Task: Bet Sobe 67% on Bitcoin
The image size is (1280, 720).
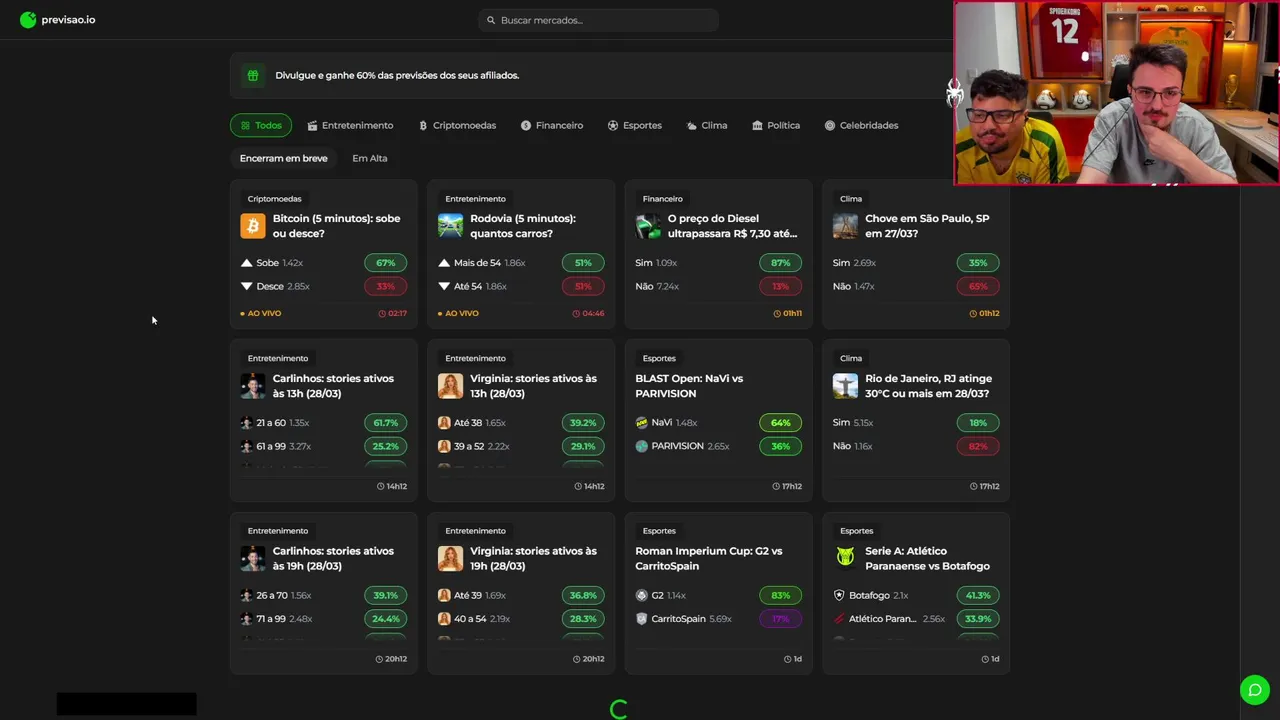Action: pyautogui.click(x=385, y=263)
